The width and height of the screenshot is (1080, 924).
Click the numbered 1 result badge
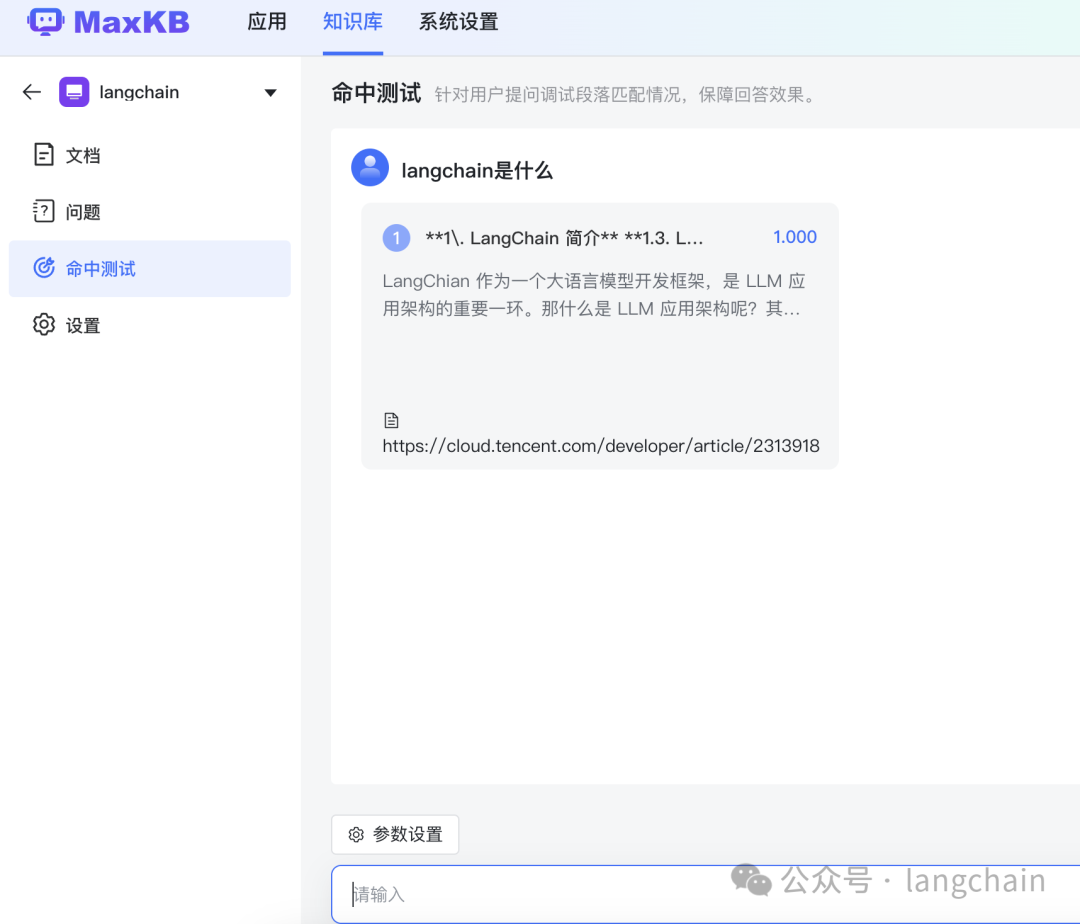(x=396, y=238)
